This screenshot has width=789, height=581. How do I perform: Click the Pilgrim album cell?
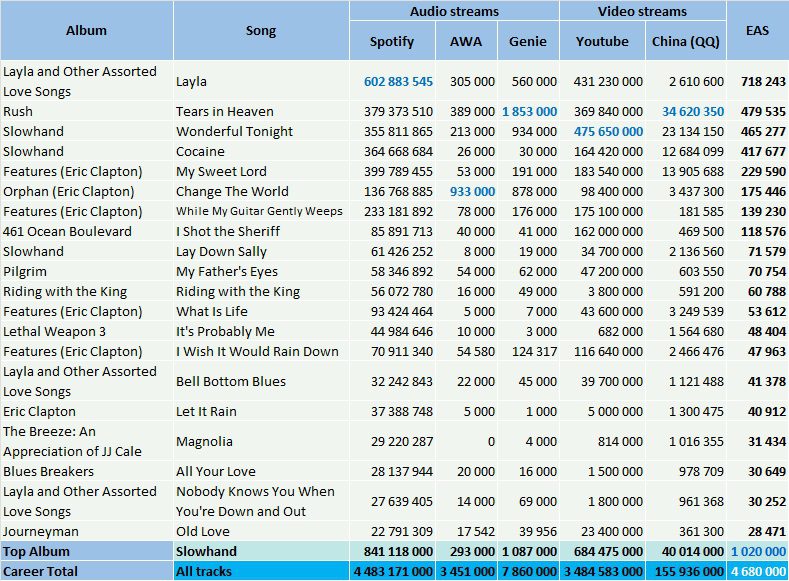(x=87, y=272)
